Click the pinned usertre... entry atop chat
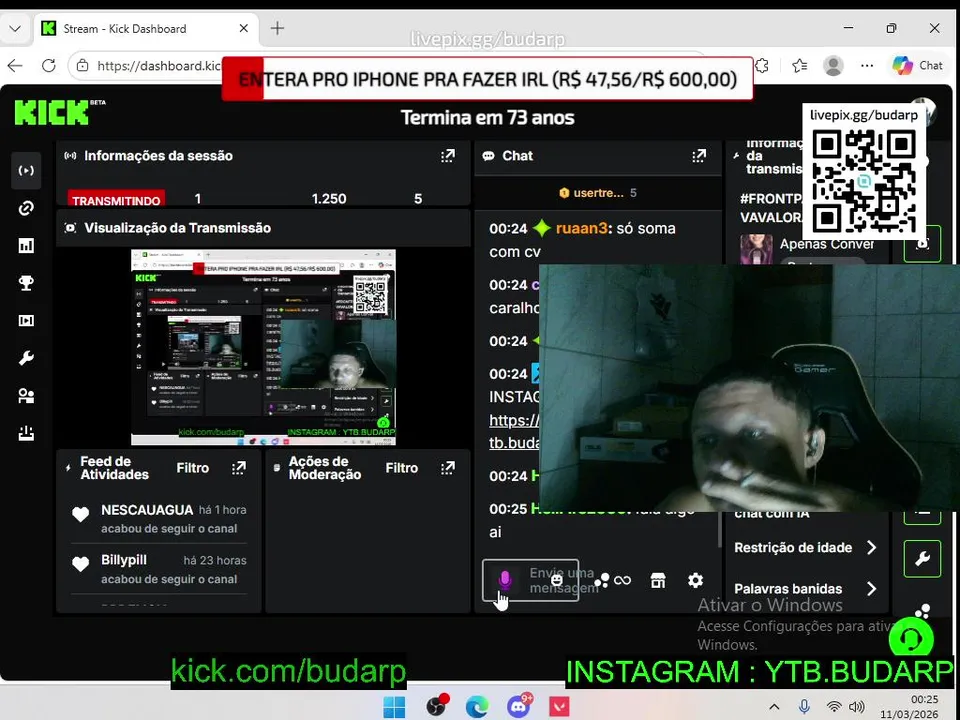The width and height of the screenshot is (960, 720). pos(598,193)
